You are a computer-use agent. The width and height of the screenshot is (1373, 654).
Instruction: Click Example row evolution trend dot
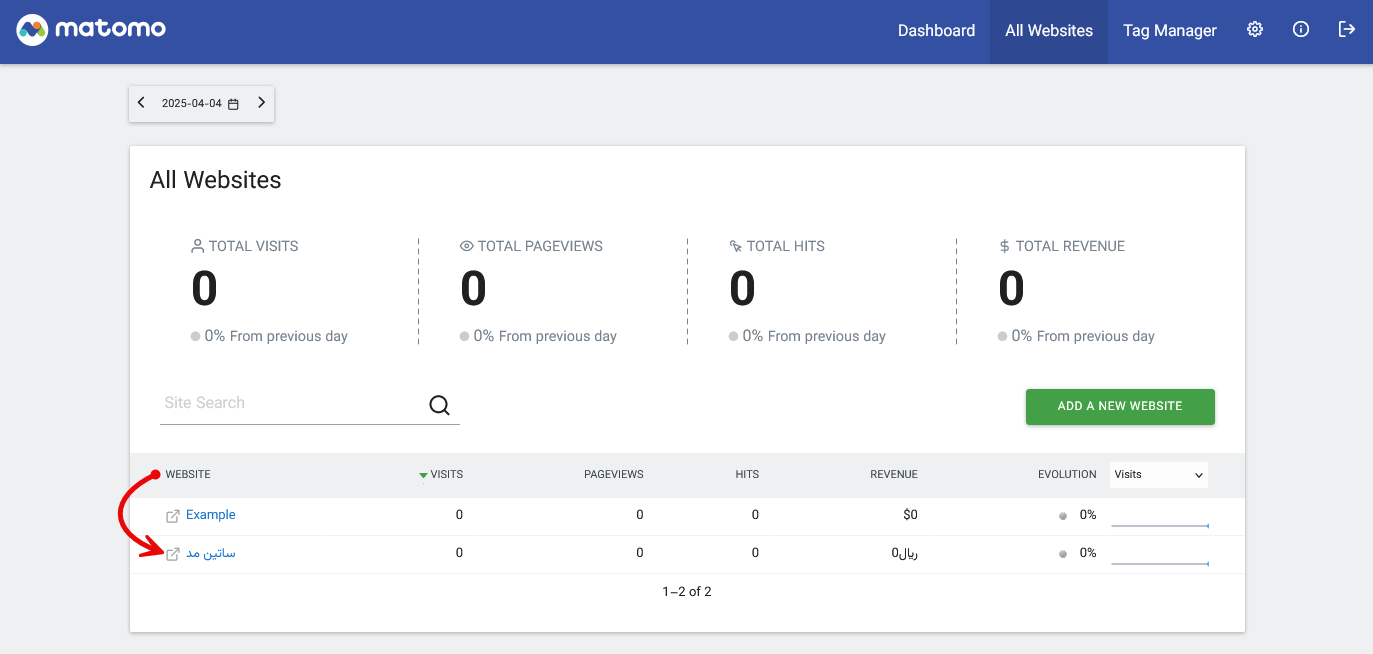tap(1063, 516)
